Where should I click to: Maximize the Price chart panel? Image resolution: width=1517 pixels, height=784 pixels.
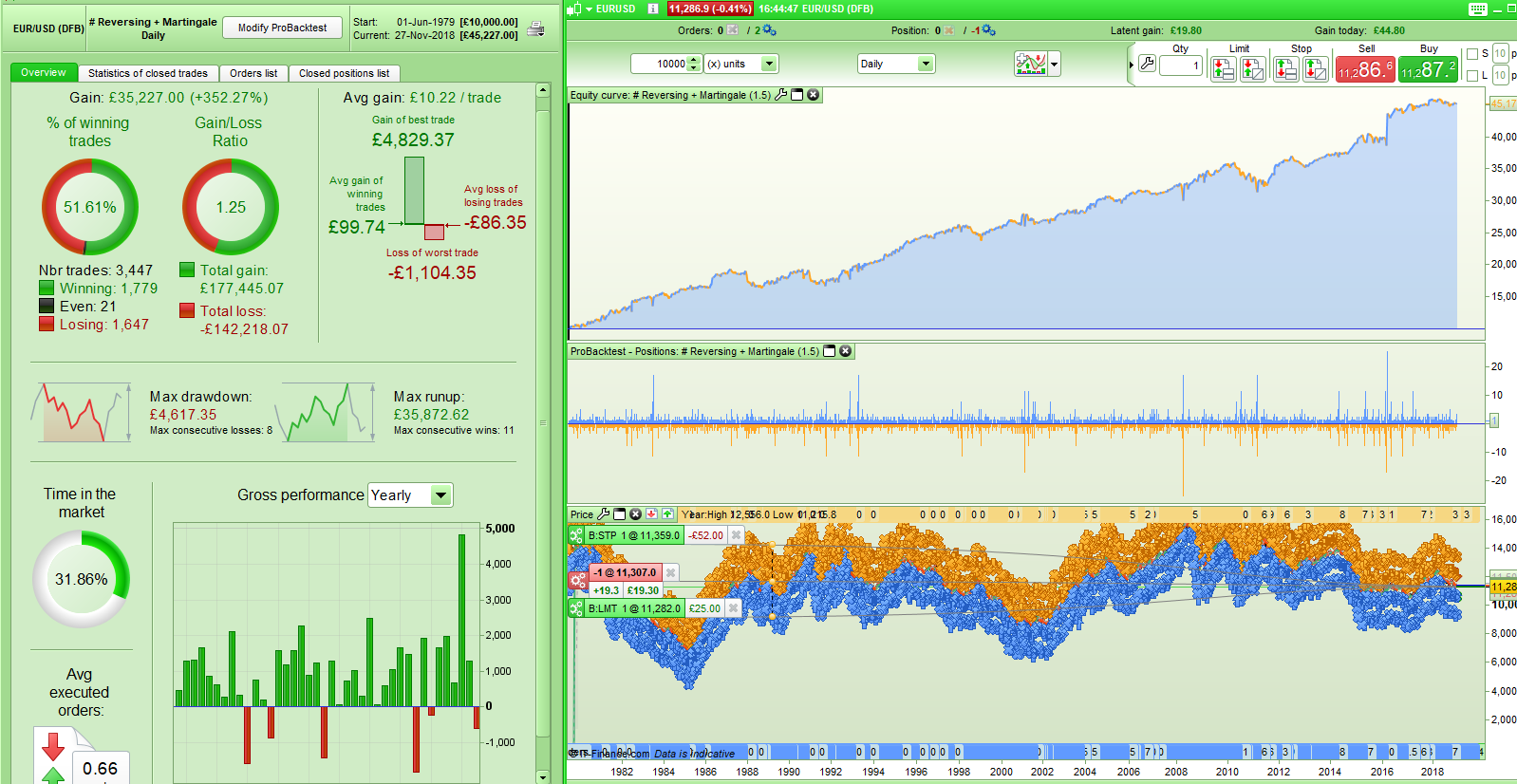(619, 514)
